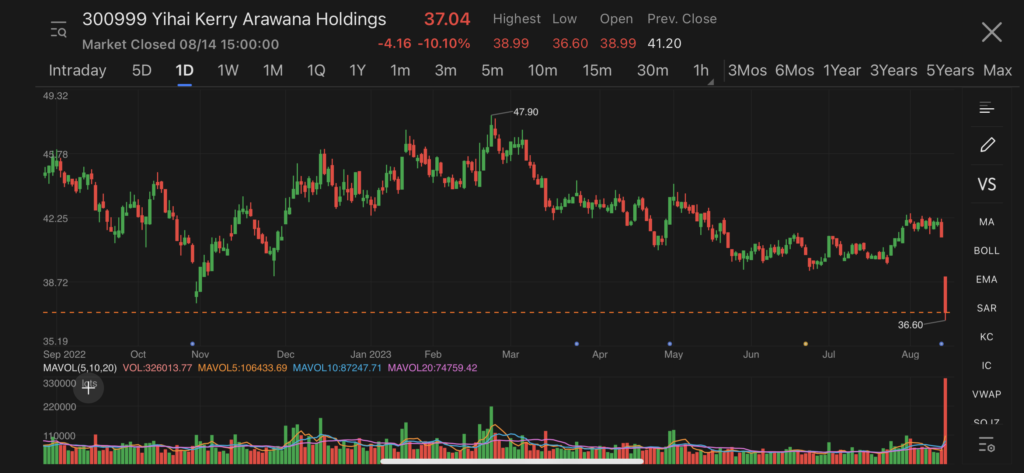Open MAVOL(5,10,20) indicator settings label
The image size is (1024, 473).
coord(80,368)
